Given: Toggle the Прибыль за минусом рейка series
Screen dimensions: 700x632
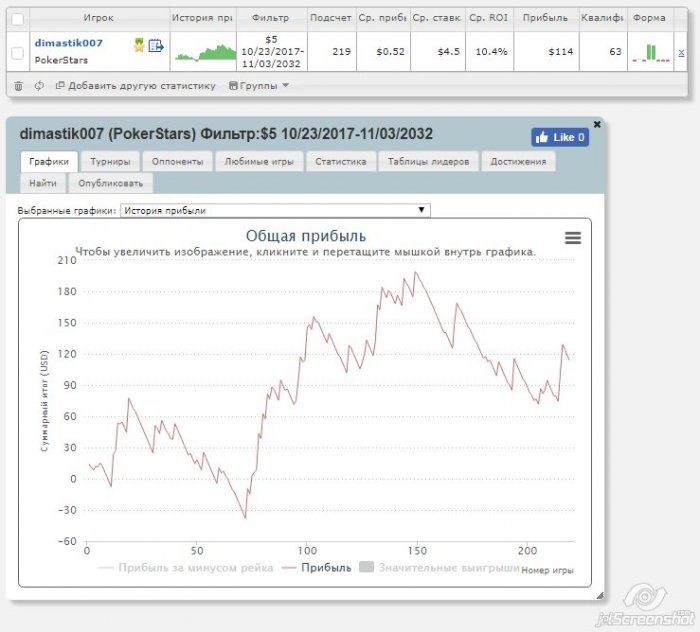Looking at the screenshot, I should 186,568.
